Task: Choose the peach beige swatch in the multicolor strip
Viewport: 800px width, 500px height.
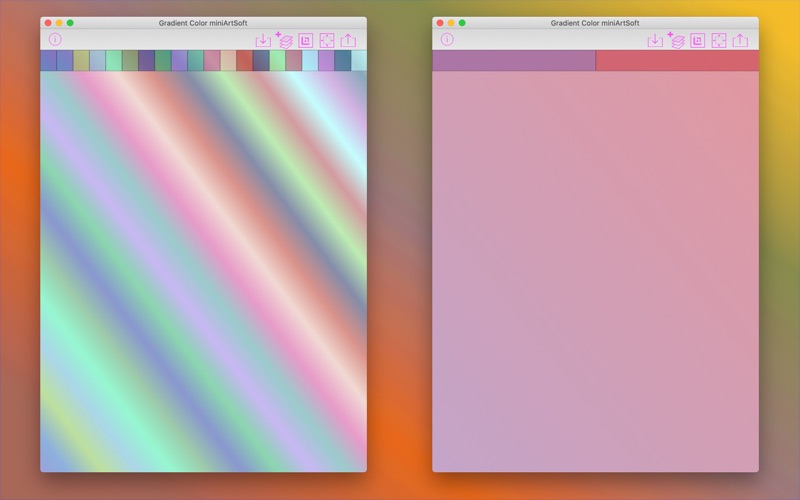Action: pos(228,61)
